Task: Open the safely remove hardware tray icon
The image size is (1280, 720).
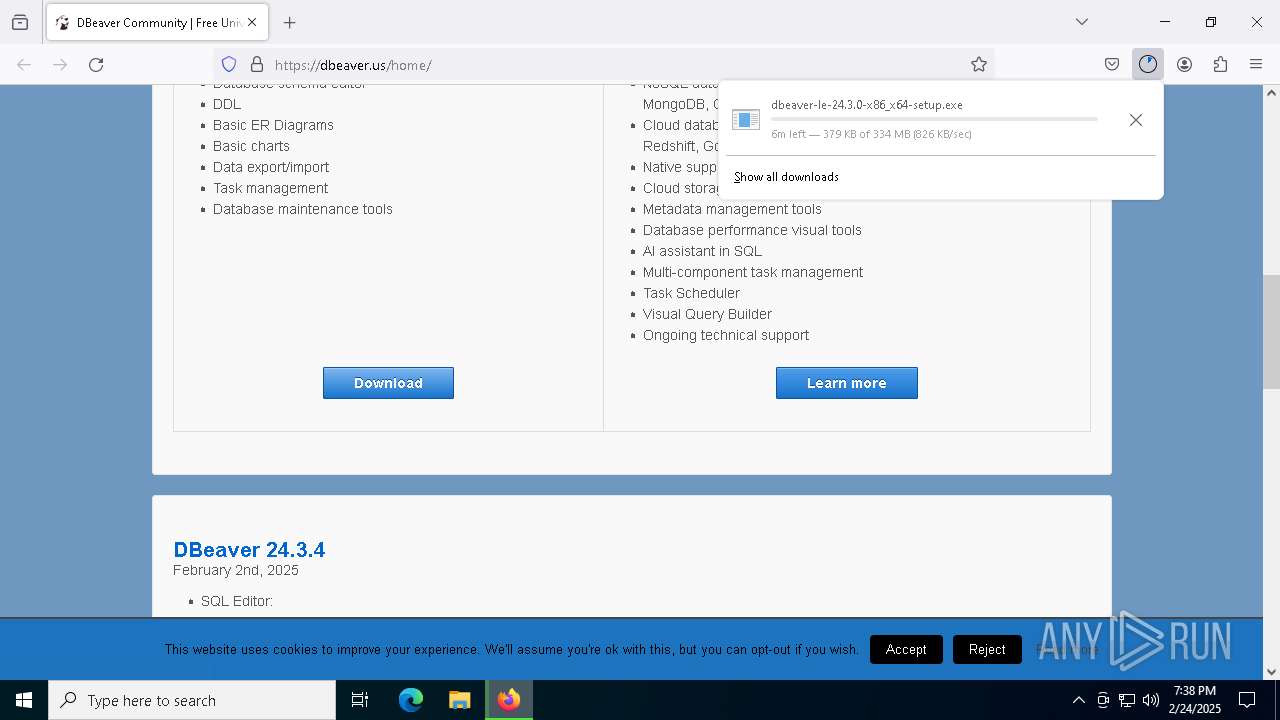Action: 1103,700
